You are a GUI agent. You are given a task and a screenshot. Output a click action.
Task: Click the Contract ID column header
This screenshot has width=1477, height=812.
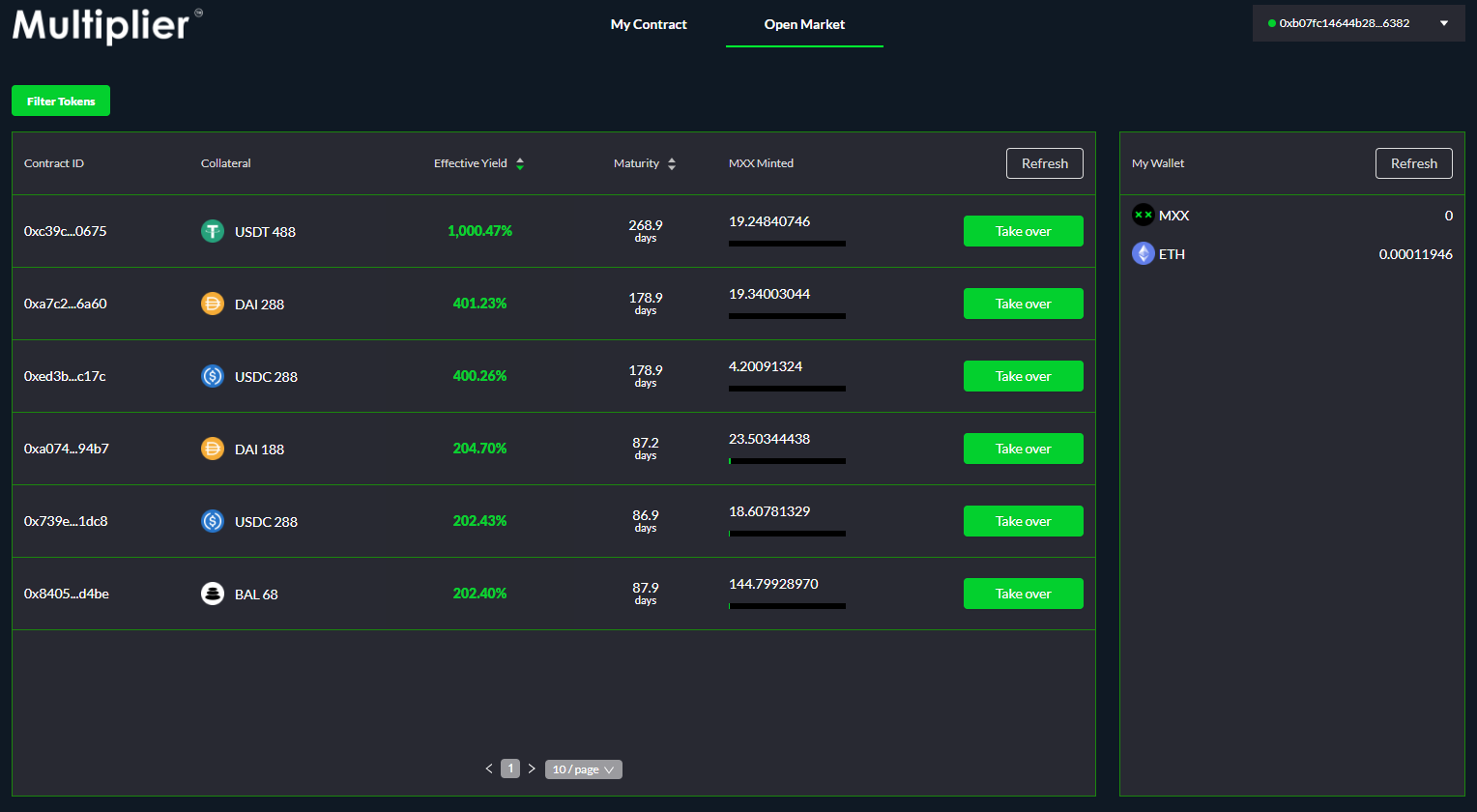click(x=54, y=163)
